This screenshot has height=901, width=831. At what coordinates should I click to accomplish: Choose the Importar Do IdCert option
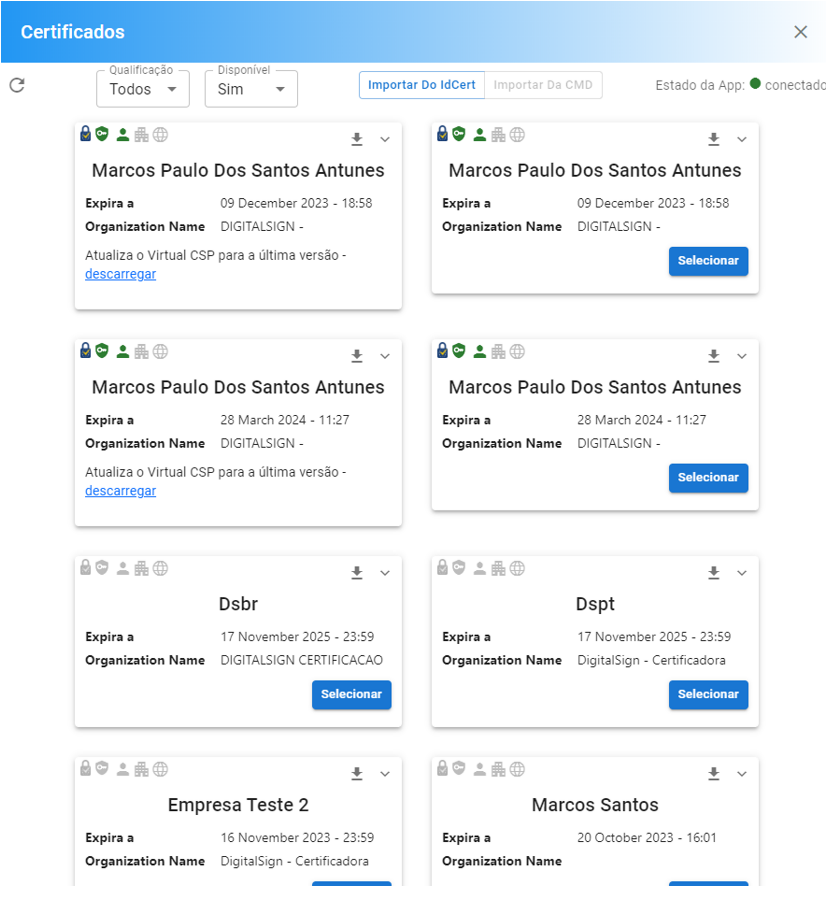pos(421,85)
